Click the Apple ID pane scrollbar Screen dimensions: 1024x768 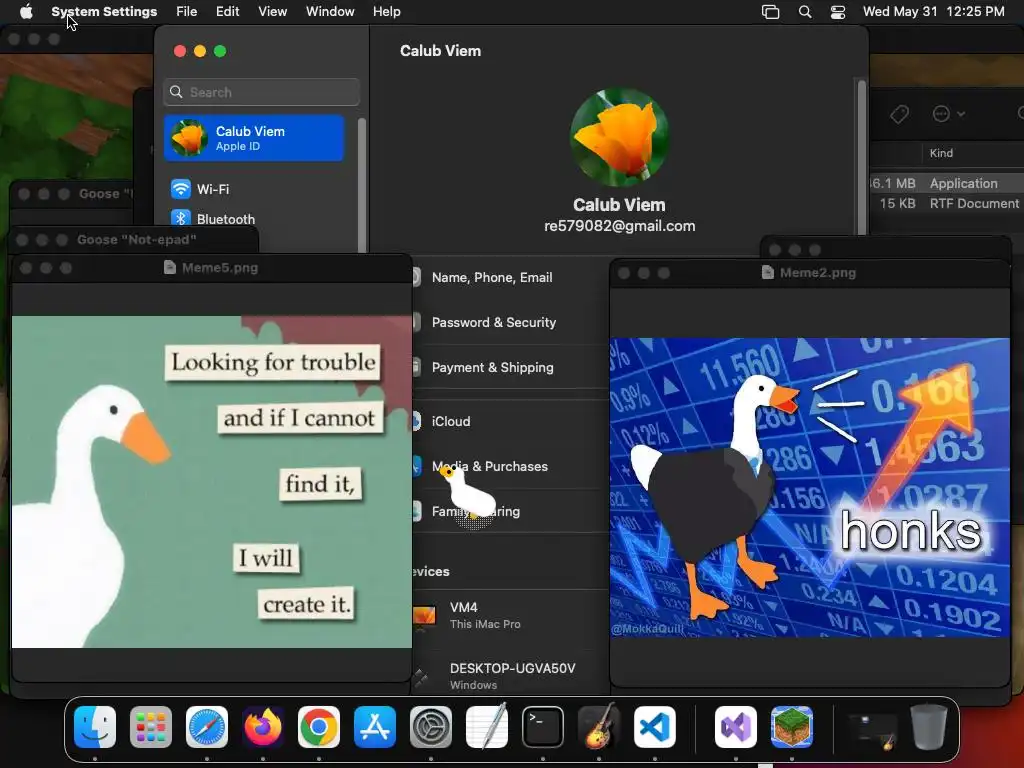(861, 157)
